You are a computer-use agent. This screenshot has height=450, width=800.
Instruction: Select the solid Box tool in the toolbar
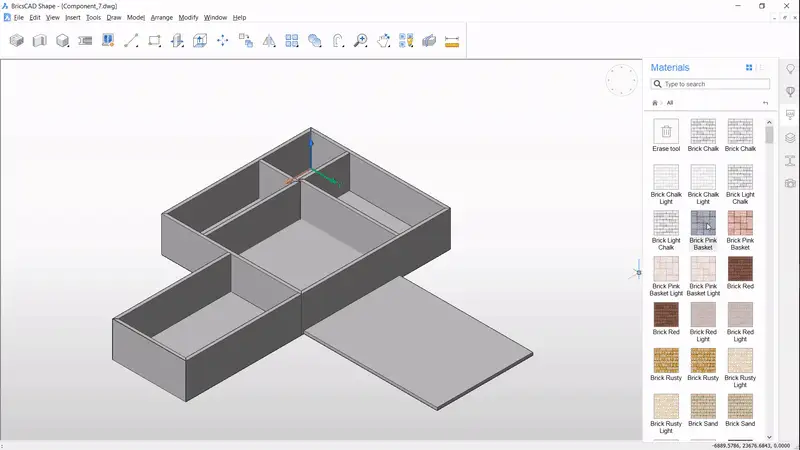[16, 40]
